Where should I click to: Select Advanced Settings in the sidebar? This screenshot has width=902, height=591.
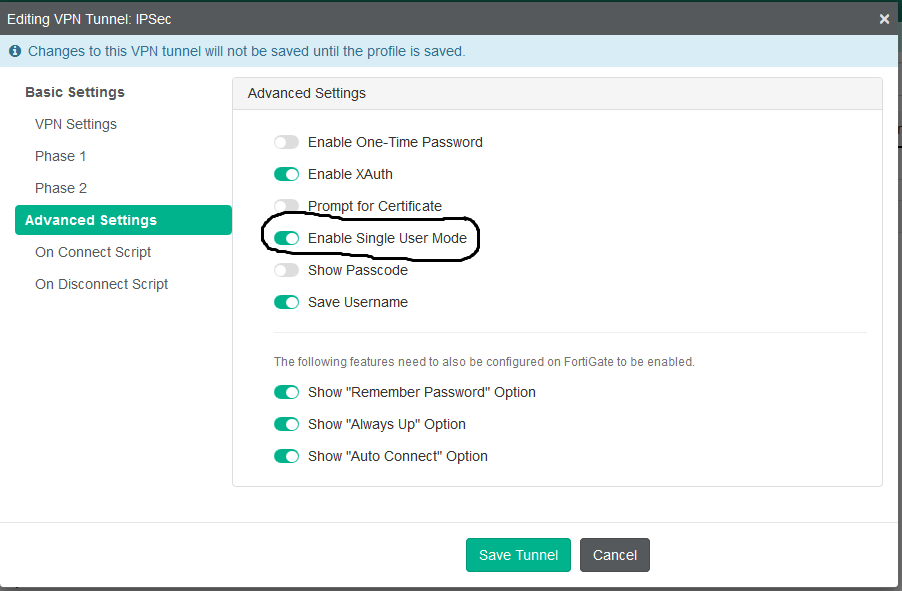pos(91,220)
